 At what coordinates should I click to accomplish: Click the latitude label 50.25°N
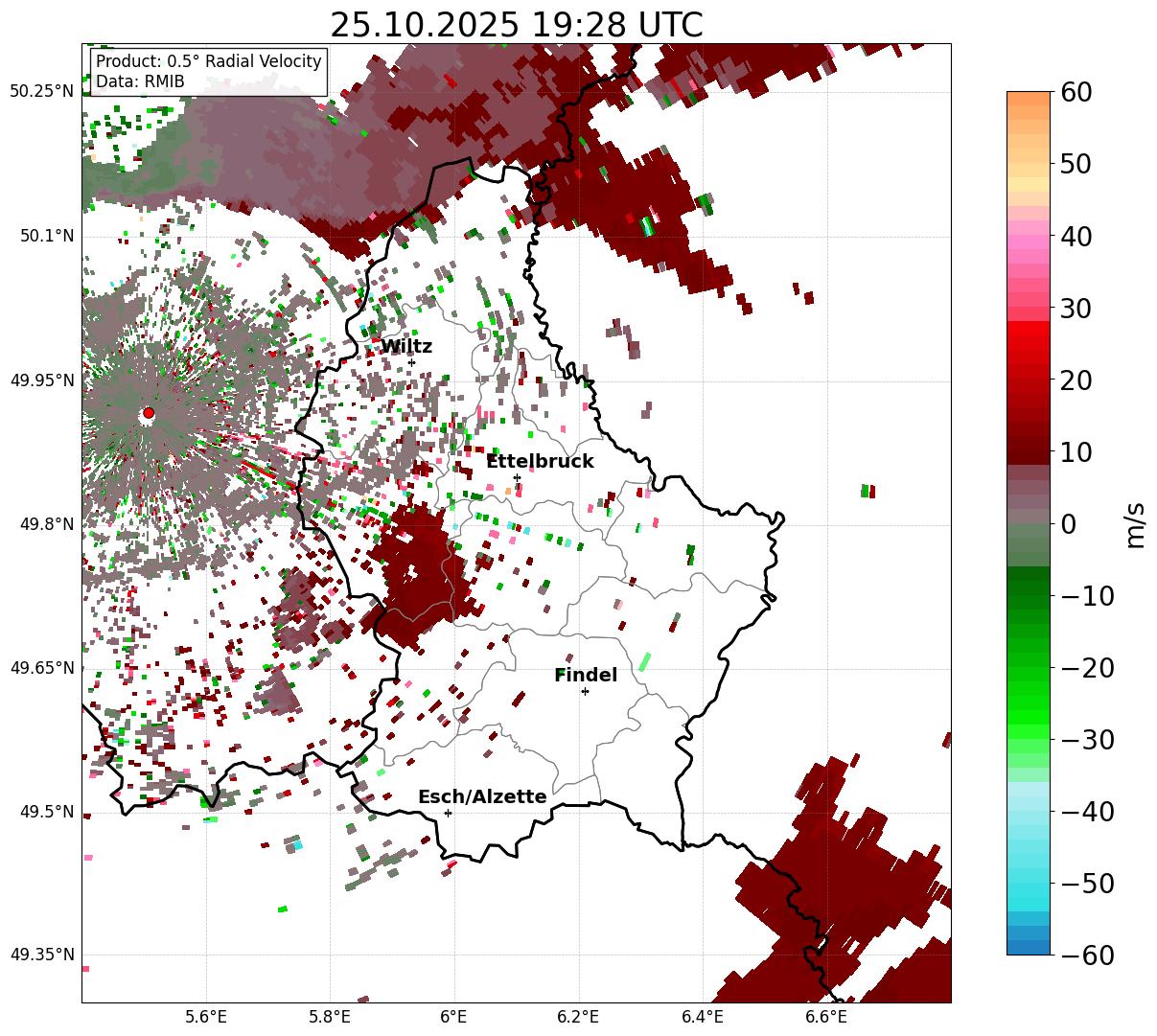click(41, 91)
